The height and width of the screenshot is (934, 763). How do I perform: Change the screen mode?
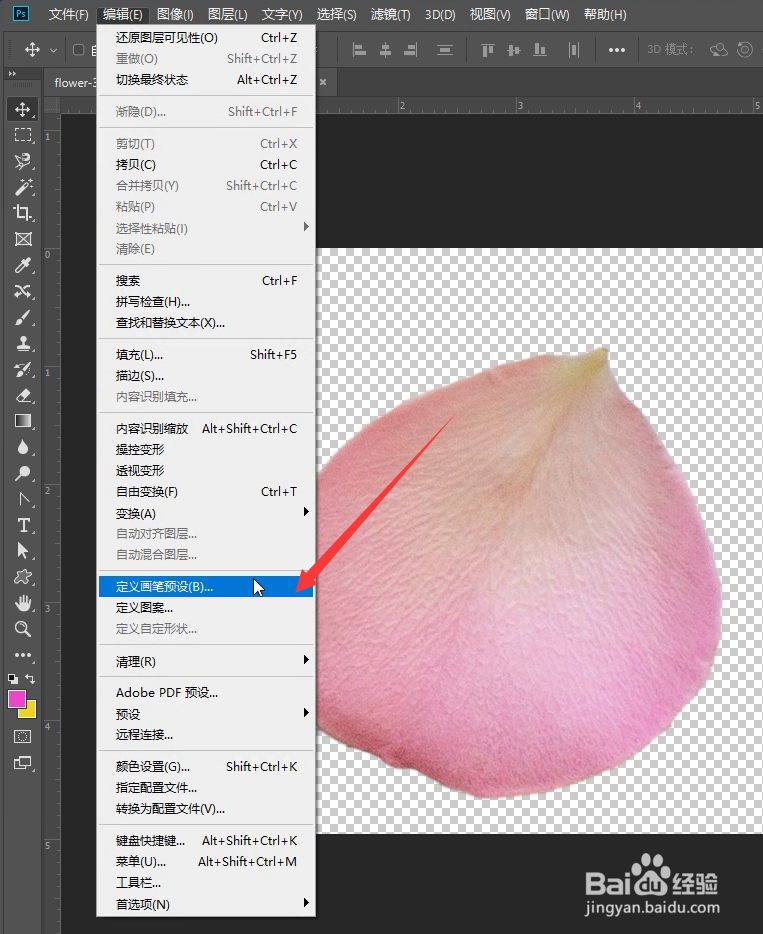23,763
